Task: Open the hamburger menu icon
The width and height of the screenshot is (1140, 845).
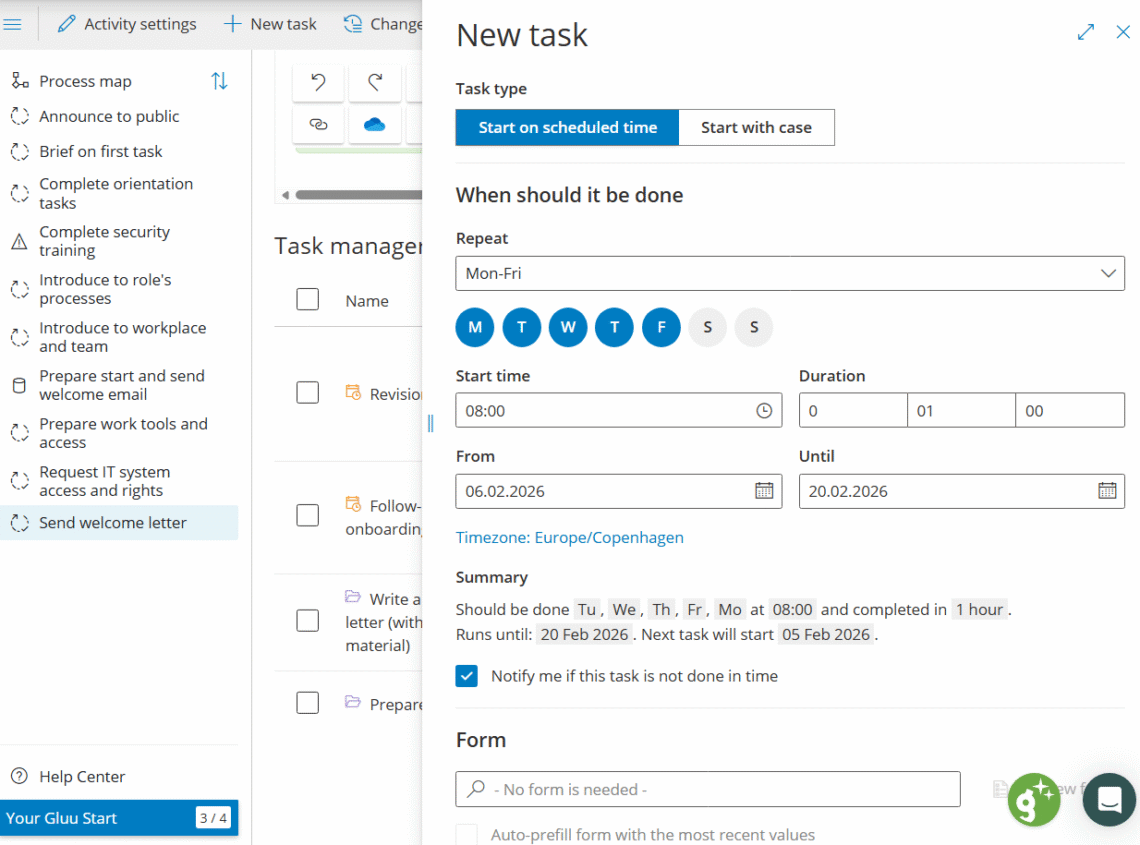Action: 13,24
